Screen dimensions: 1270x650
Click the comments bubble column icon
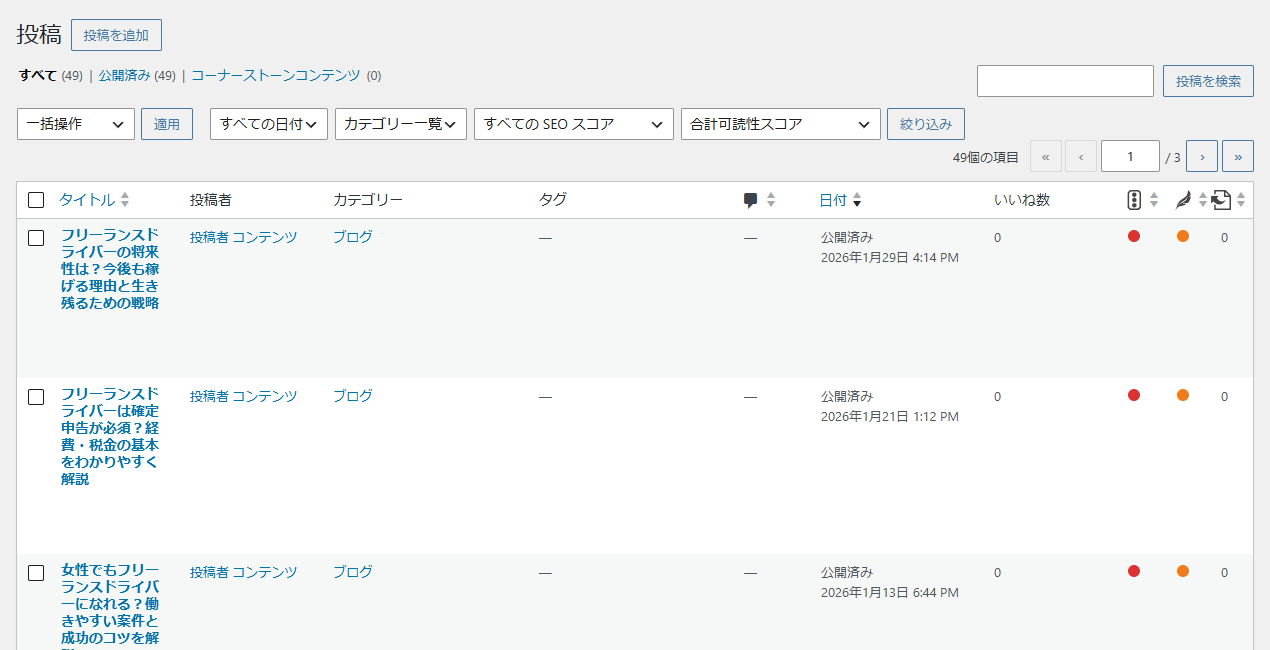tap(751, 200)
